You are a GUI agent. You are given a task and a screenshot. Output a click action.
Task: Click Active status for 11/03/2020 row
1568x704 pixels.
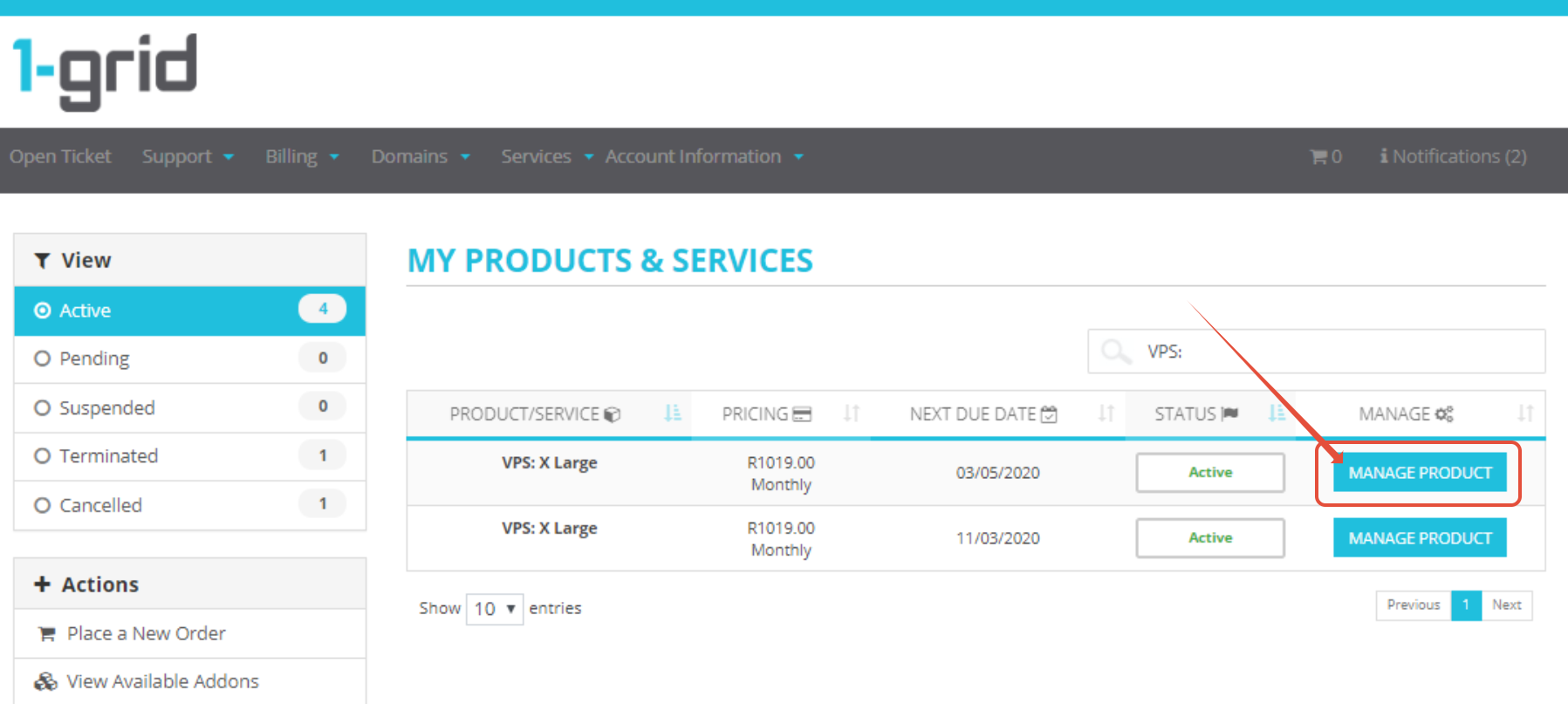(x=1210, y=538)
